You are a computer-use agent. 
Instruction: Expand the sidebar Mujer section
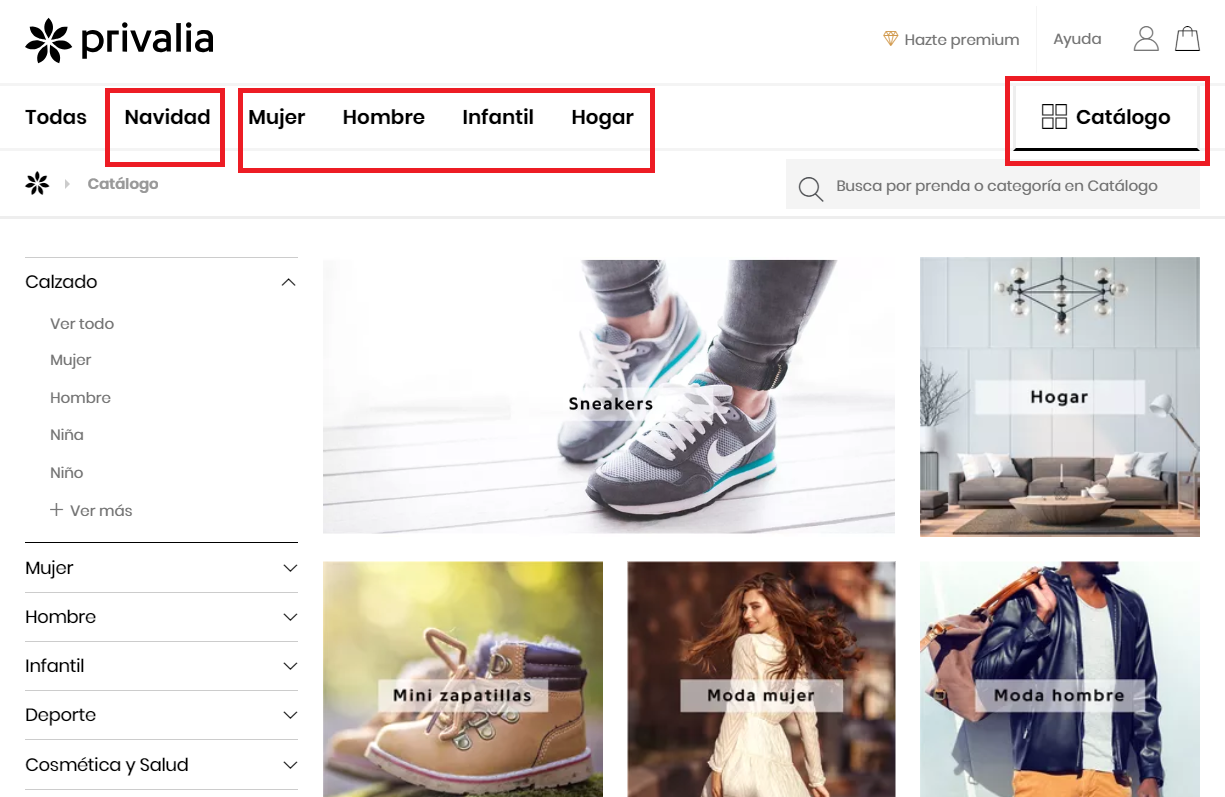161,568
